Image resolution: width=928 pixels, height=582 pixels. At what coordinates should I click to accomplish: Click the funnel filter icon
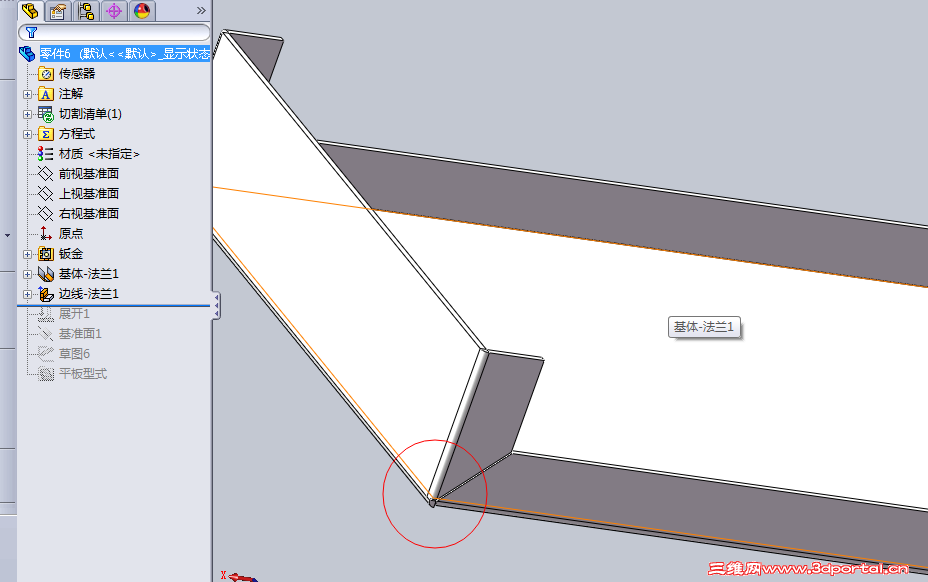(31, 33)
